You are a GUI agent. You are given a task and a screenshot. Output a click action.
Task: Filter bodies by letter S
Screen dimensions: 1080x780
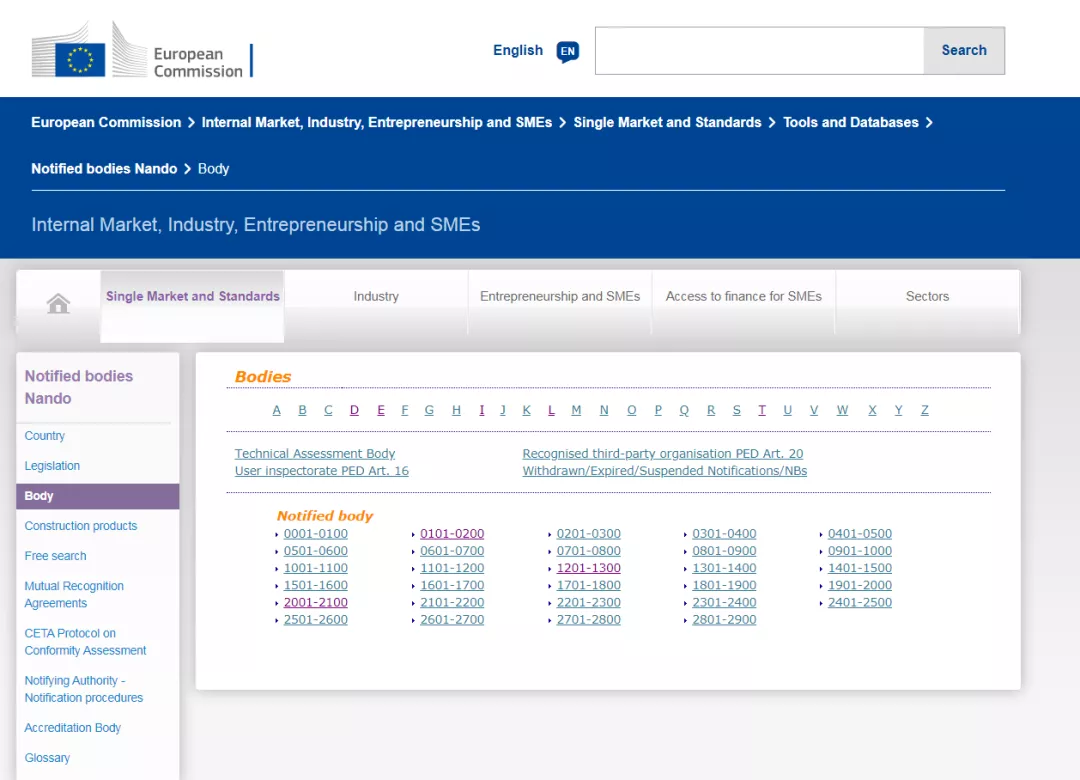coord(736,410)
